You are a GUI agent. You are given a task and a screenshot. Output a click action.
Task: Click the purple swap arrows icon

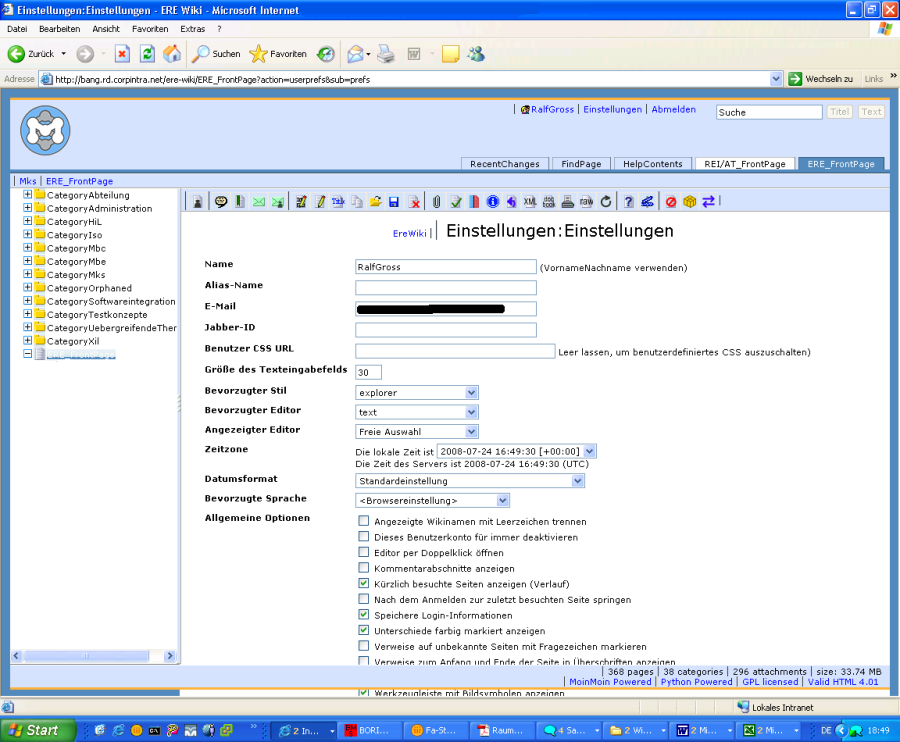coord(708,201)
